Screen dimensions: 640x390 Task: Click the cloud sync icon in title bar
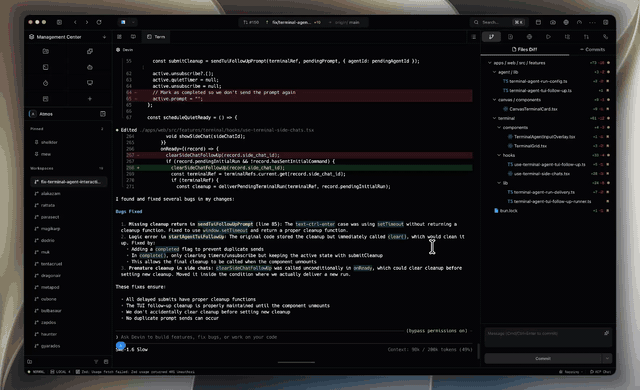(x=553, y=22)
